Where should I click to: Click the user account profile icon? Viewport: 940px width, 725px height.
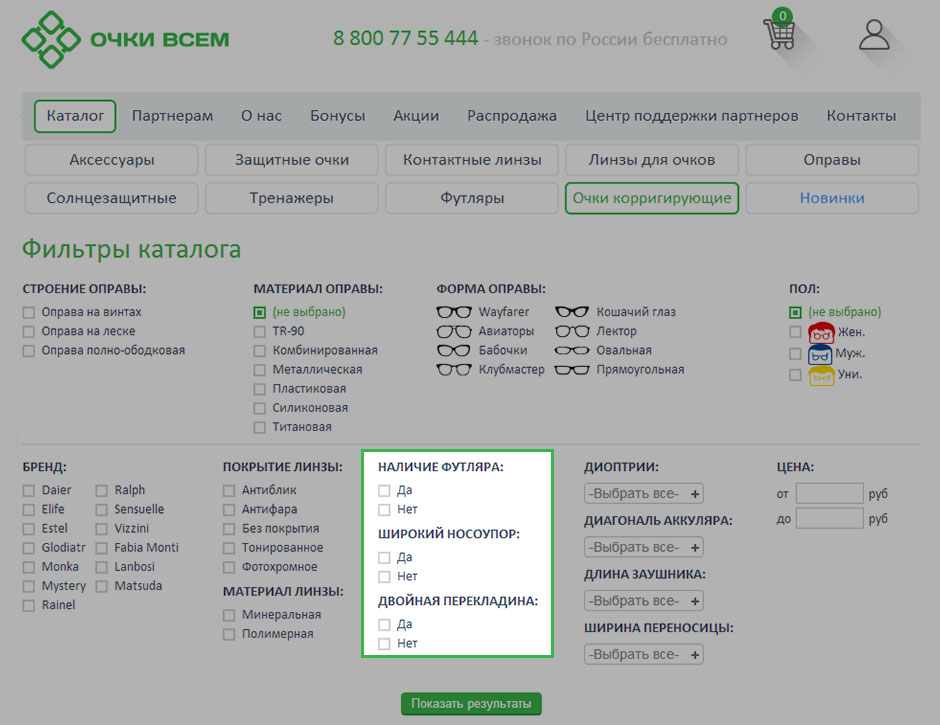(874, 34)
